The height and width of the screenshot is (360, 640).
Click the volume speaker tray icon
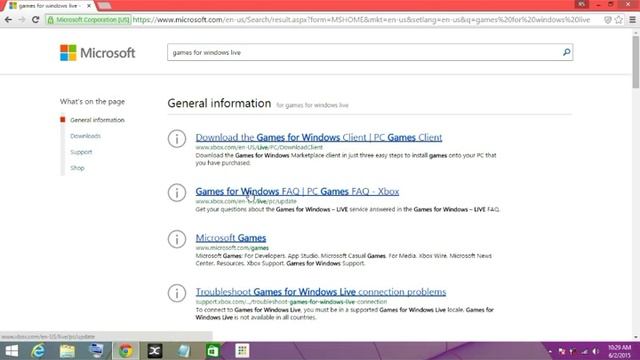coord(596,351)
